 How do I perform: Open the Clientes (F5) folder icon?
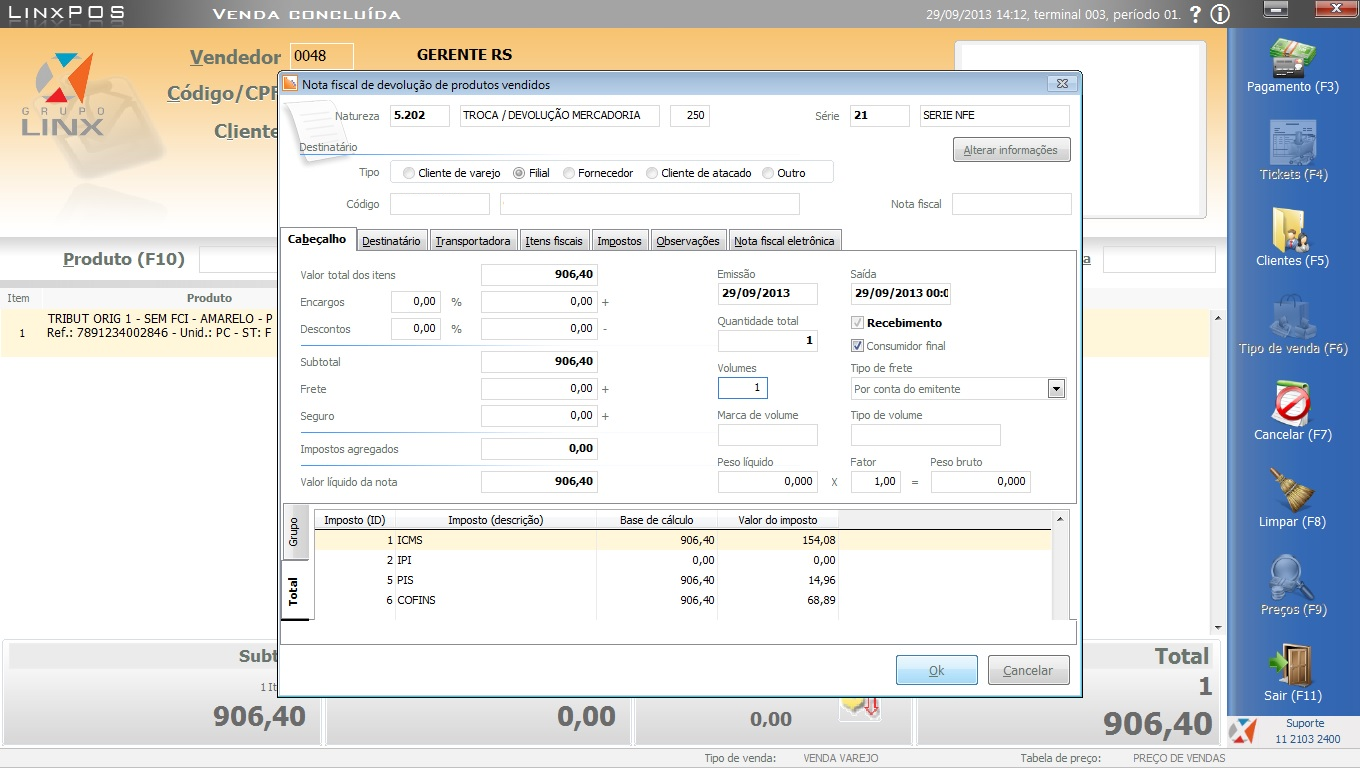point(1292,230)
